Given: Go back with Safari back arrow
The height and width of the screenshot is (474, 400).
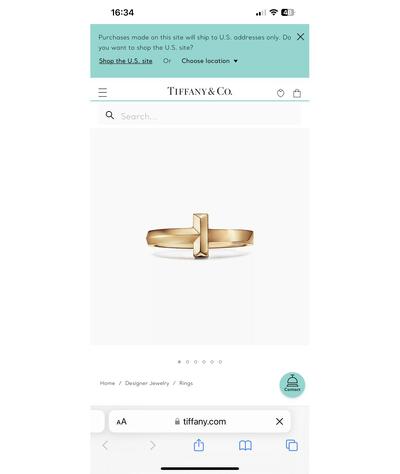Looking at the screenshot, I should [105, 445].
